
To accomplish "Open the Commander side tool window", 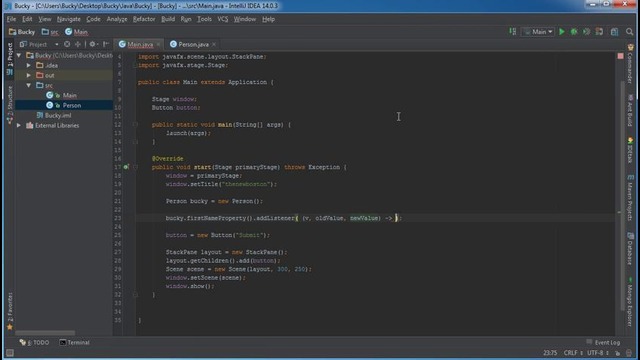I will [x=630, y=64].
